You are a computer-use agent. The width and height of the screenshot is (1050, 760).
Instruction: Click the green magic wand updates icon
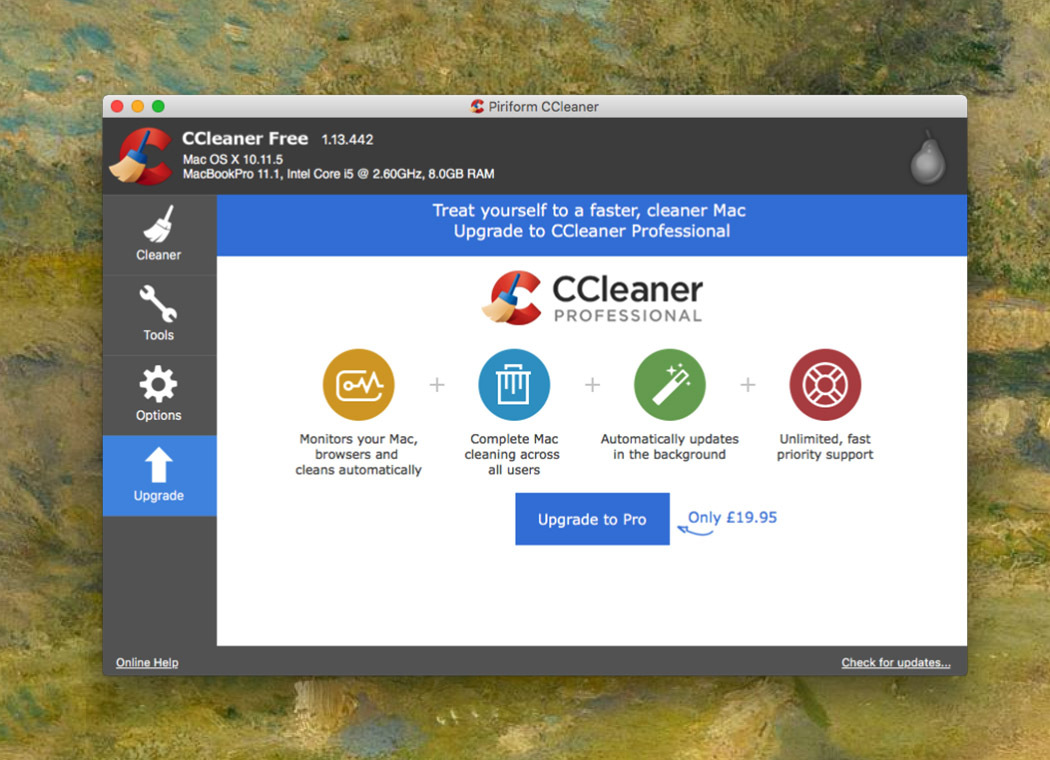tap(670, 384)
